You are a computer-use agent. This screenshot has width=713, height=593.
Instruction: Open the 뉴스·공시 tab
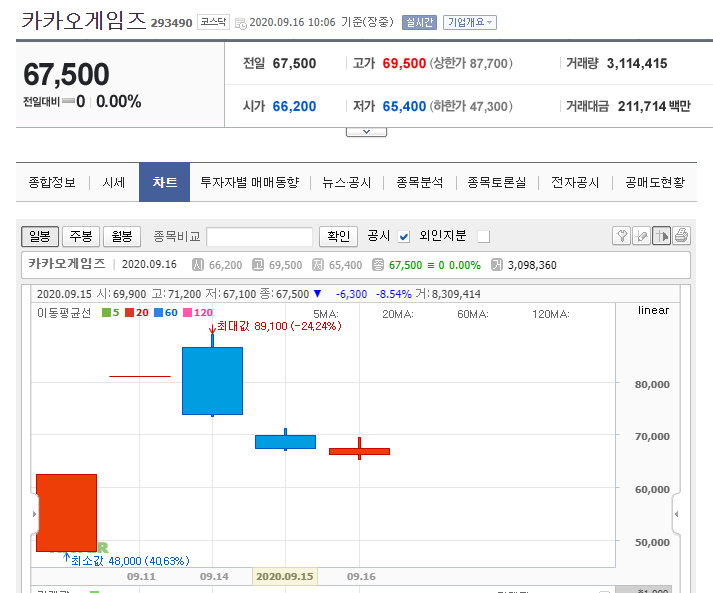[346, 182]
